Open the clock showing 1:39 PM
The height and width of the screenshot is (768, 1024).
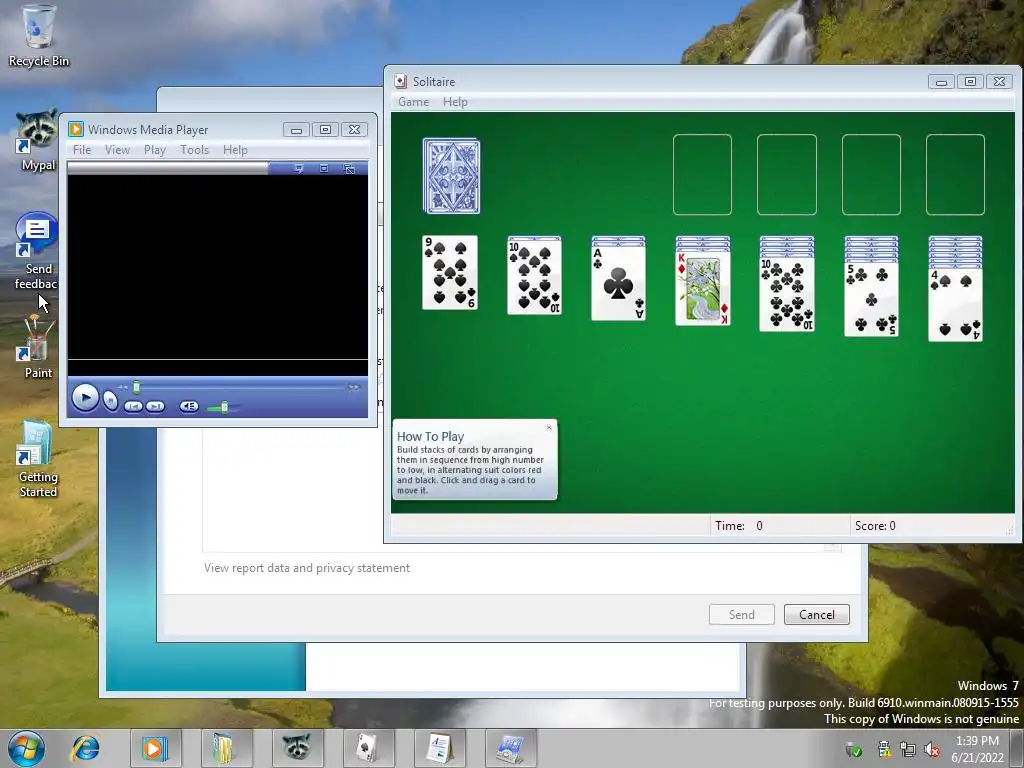coord(977,749)
